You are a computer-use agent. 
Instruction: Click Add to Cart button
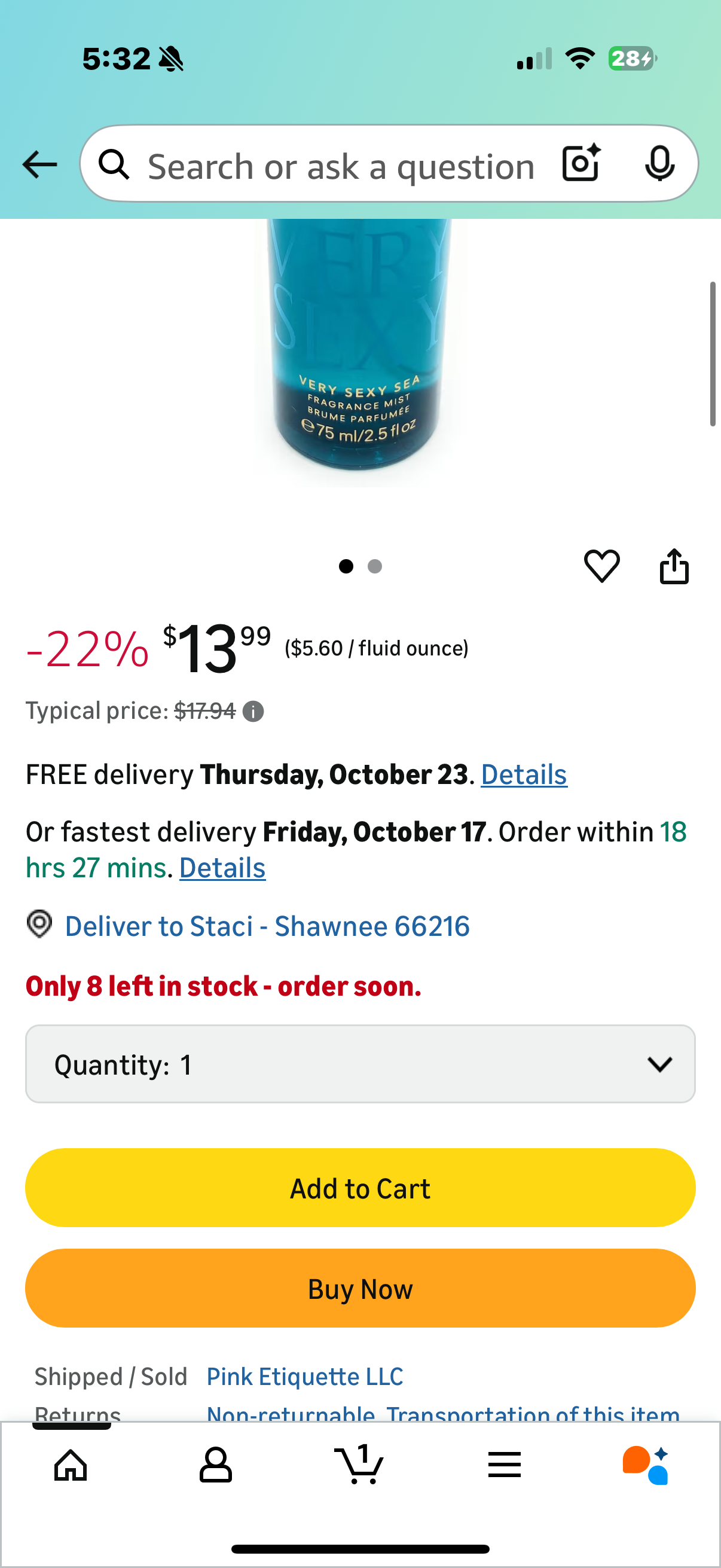[x=360, y=1188]
